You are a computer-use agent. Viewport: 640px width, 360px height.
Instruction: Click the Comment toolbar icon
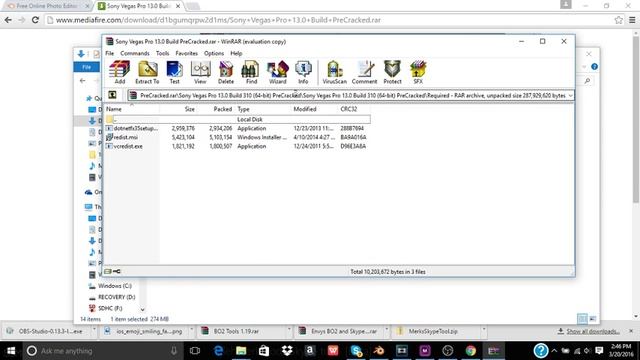point(364,72)
